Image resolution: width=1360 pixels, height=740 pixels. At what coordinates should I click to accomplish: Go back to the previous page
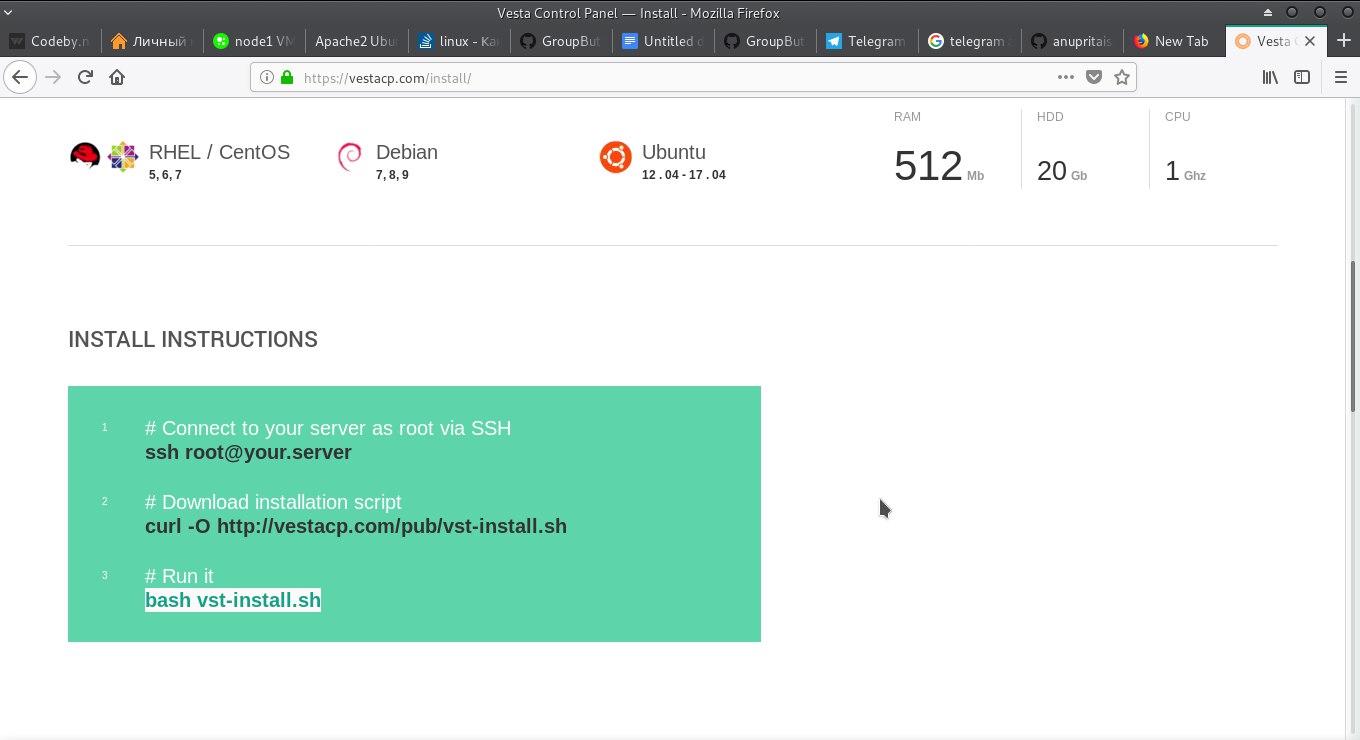click(20, 77)
